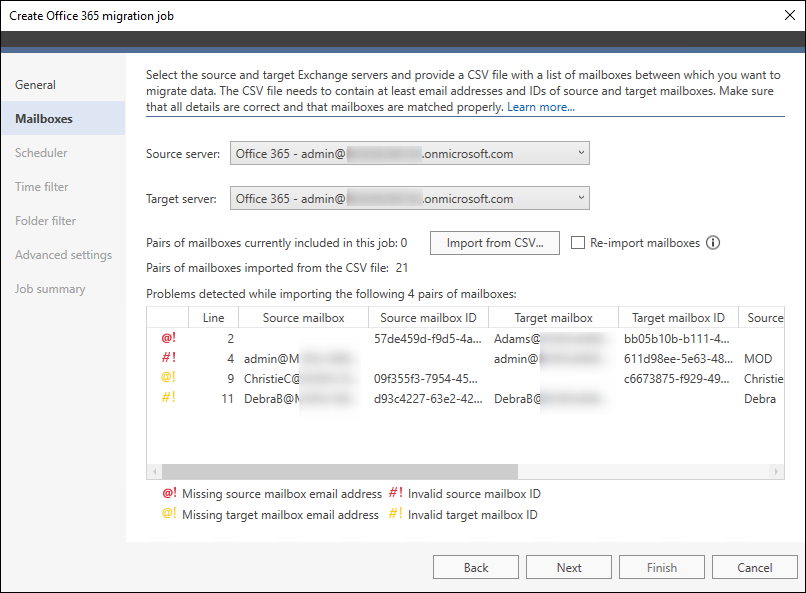Close the Create Office 365 migration job dialog
806x593 pixels.
790,15
